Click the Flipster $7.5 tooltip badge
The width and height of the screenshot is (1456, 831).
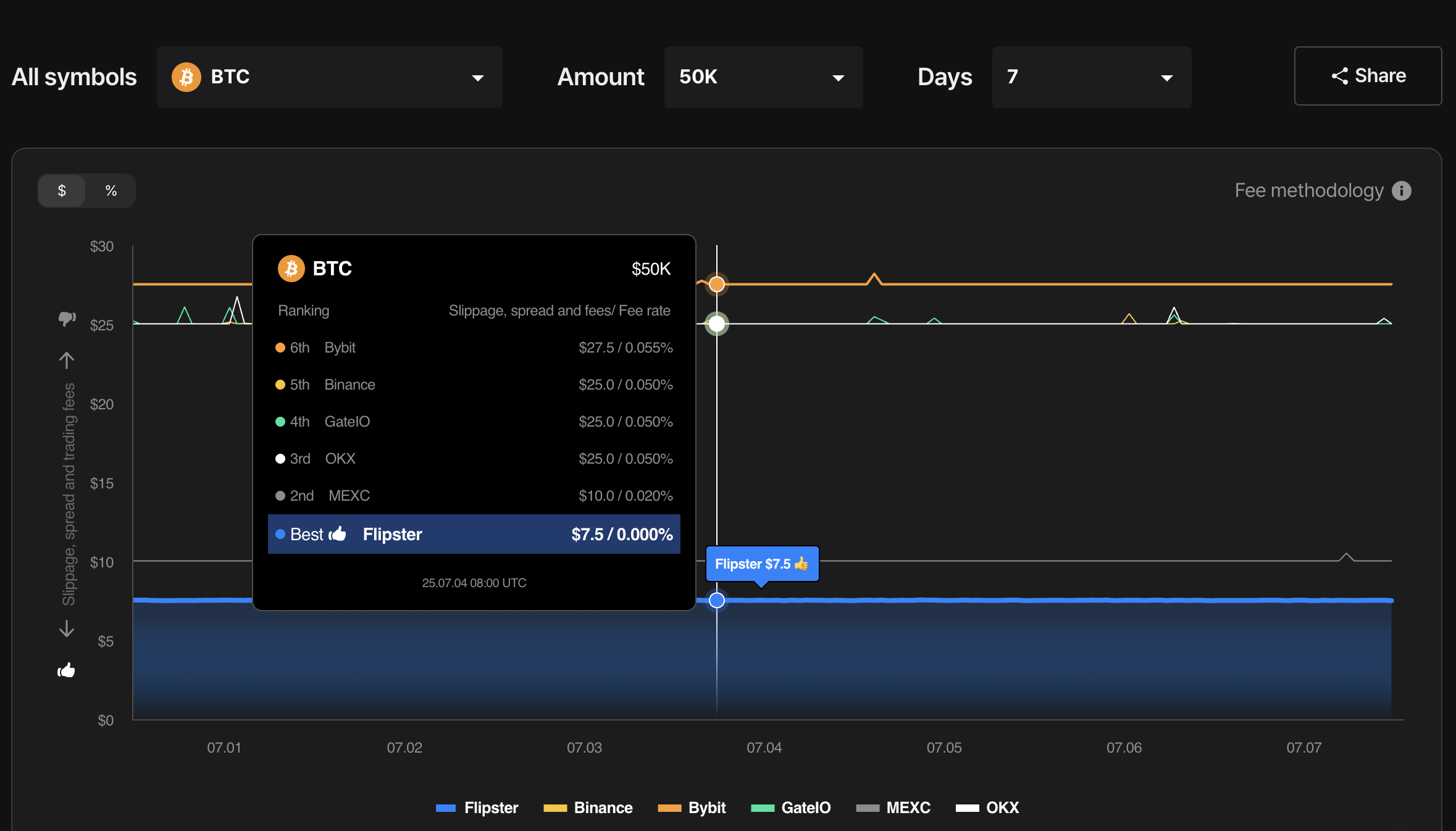point(762,563)
